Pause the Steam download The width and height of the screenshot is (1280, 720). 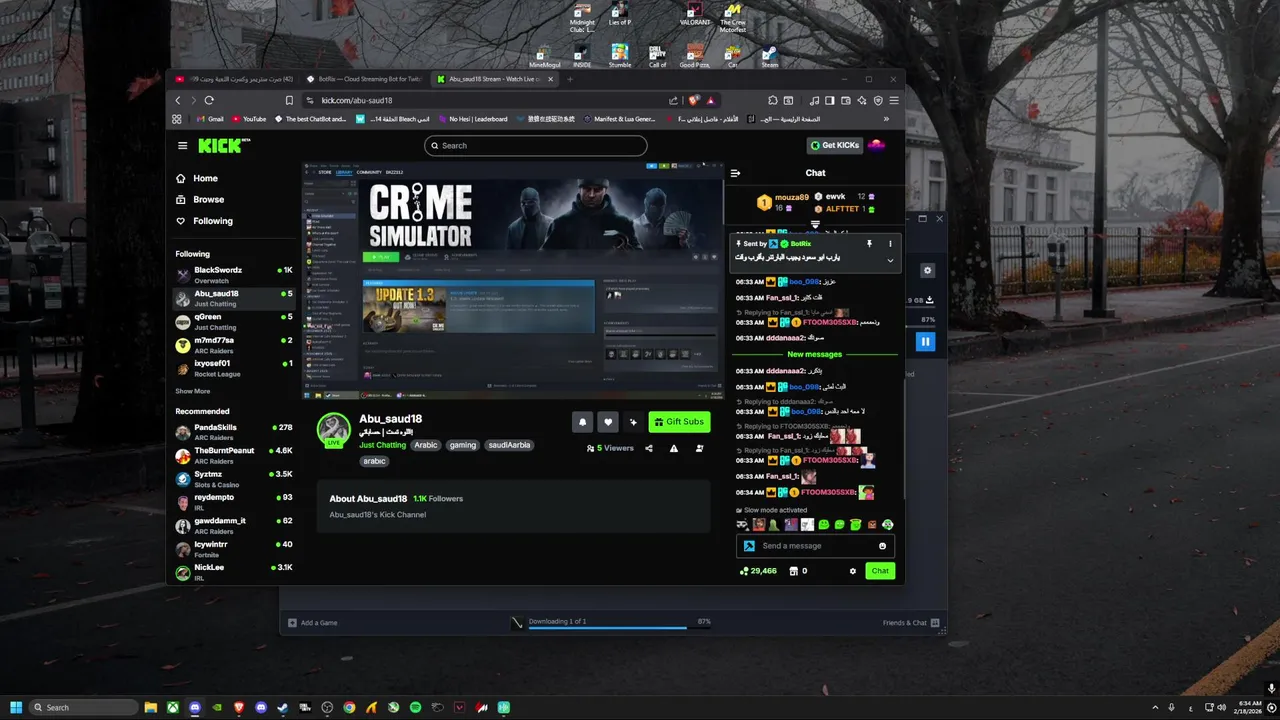pyautogui.click(x=925, y=342)
